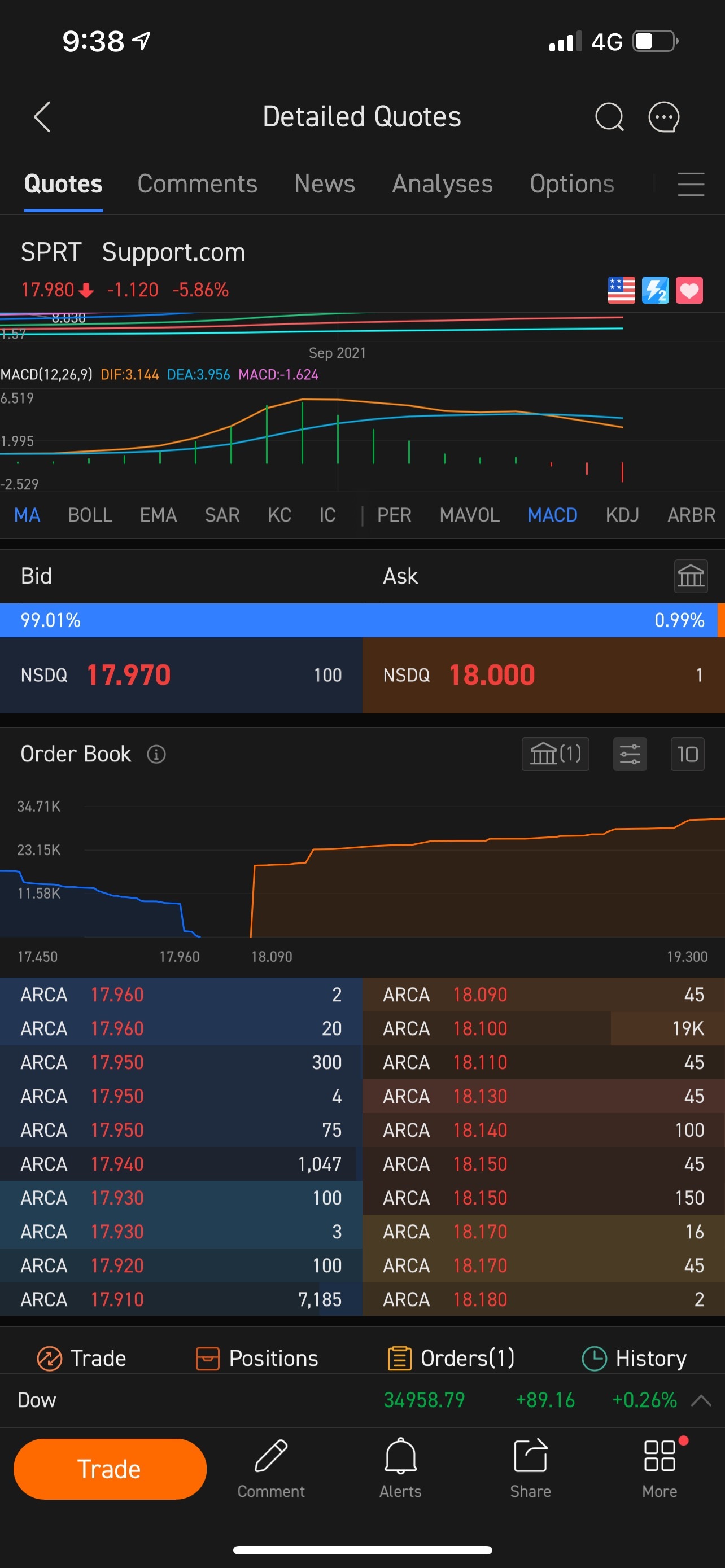Select ask row 18.180 with 2 shares
The width and height of the screenshot is (725, 1568).
(x=544, y=1299)
